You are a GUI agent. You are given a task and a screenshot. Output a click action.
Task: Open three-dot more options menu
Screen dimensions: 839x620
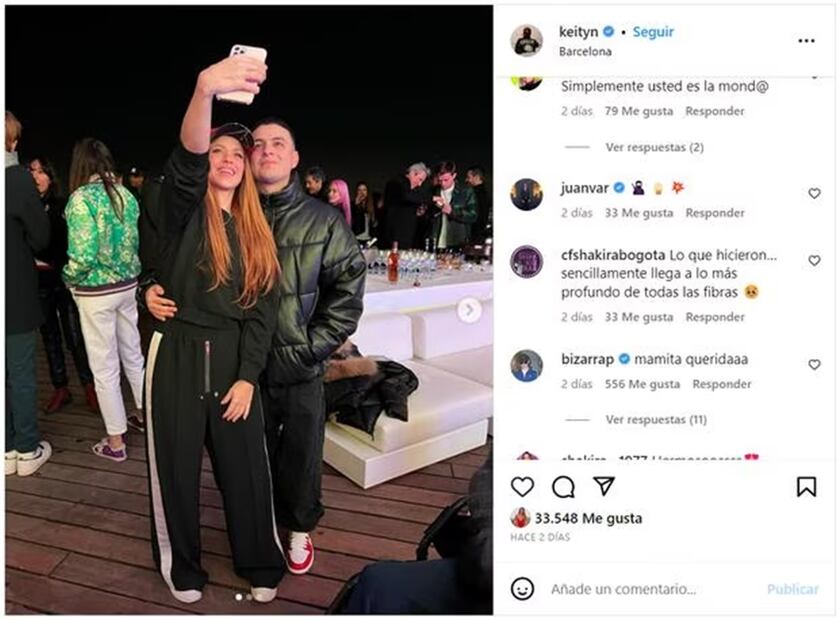click(806, 41)
